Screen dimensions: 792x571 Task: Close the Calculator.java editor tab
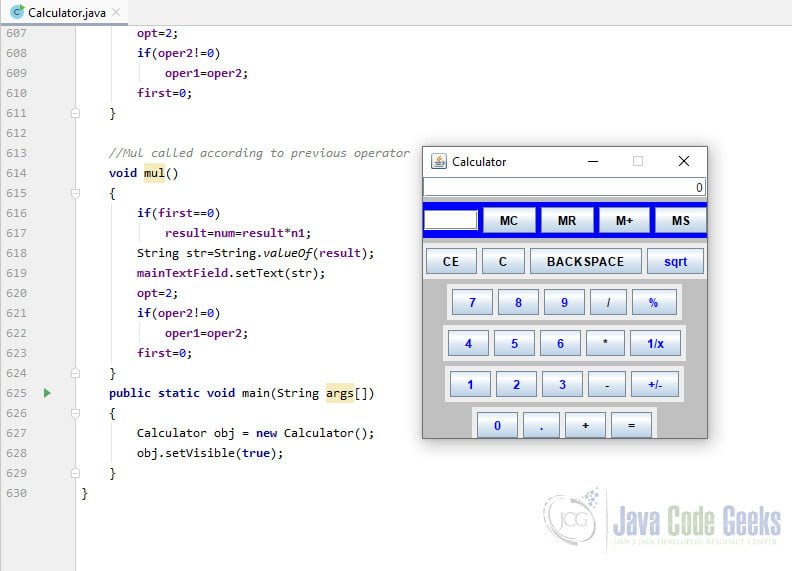[116, 12]
